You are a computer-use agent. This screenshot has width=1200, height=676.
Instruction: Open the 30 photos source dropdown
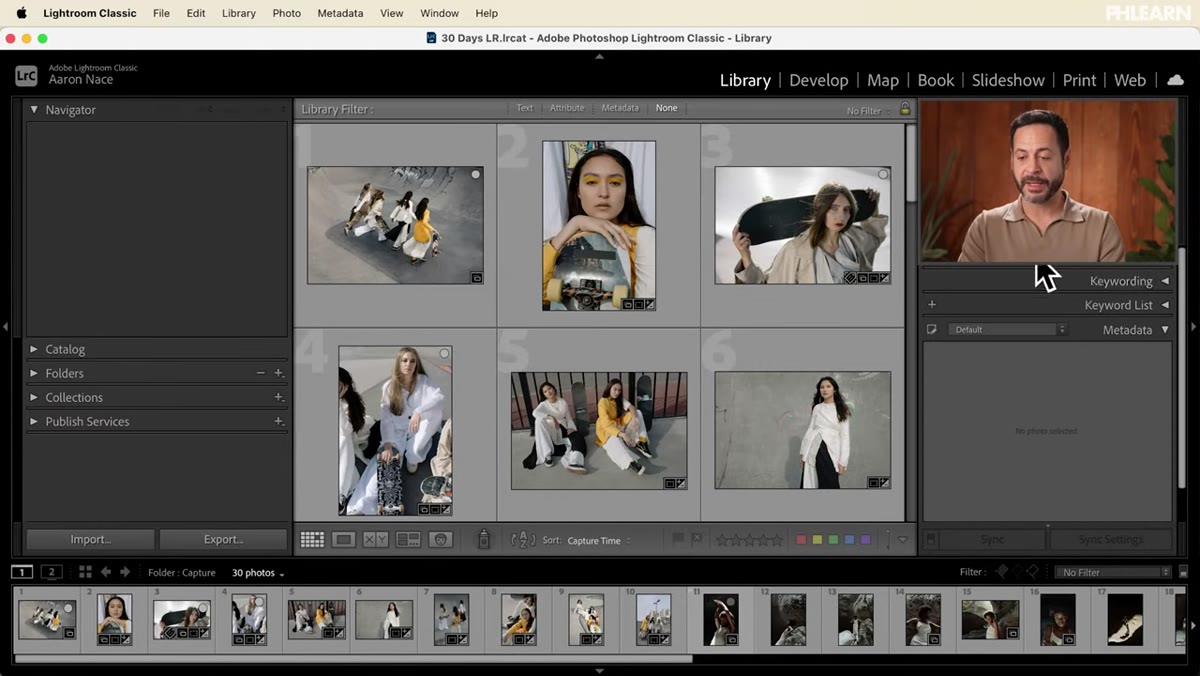pos(258,573)
